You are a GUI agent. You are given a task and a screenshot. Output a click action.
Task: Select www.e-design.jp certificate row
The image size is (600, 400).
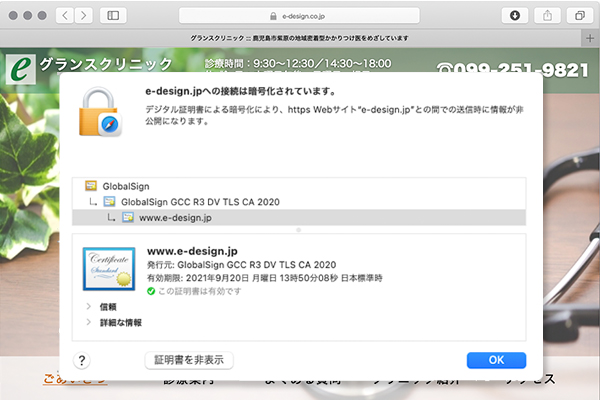299,217
